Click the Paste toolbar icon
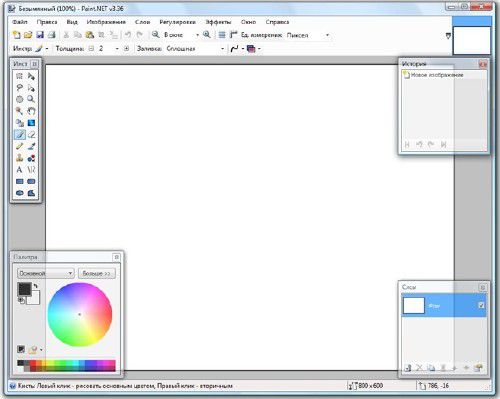 pyautogui.click(x=89, y=35)
